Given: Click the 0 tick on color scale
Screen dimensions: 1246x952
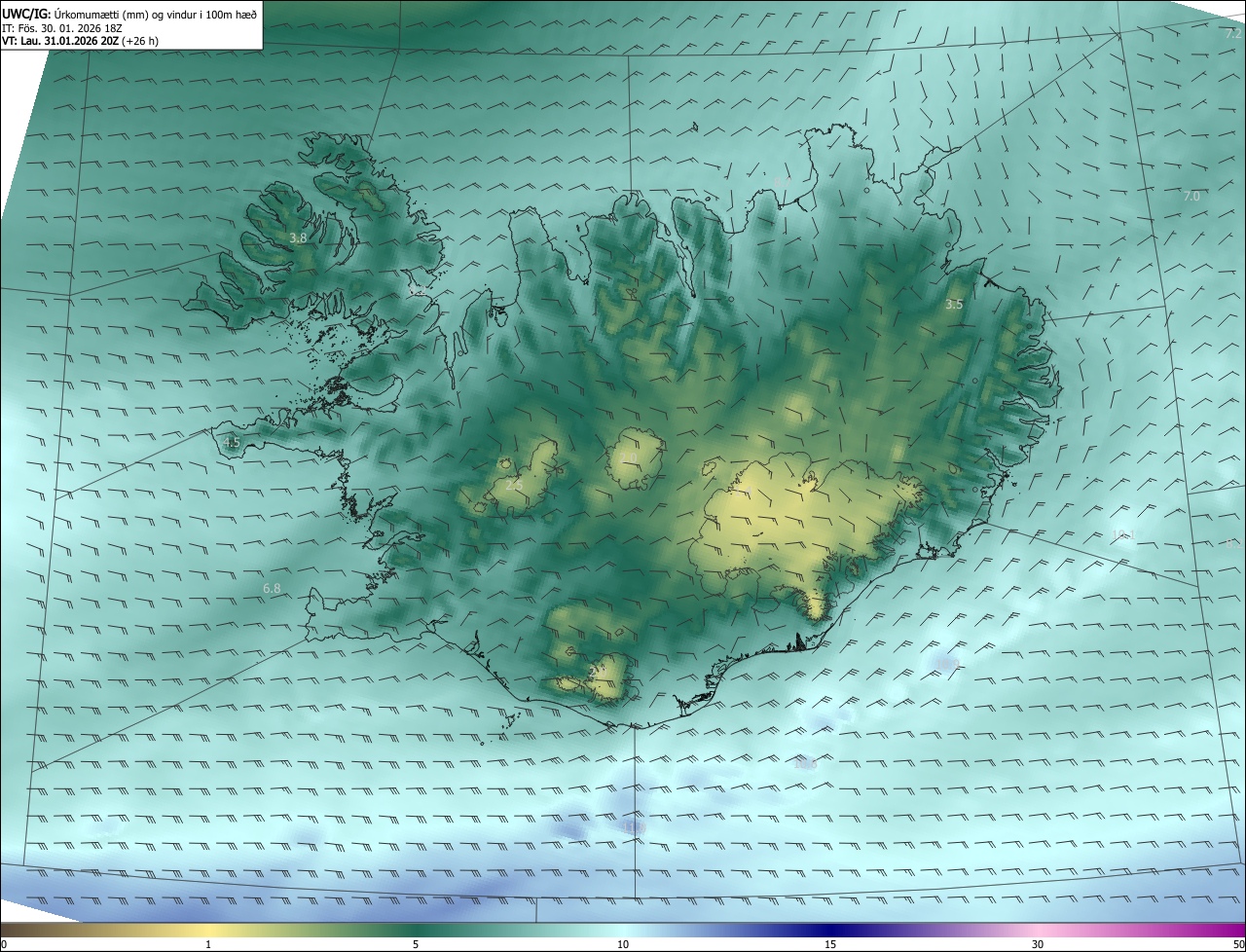Looking at the screenshot, I should [4, 944].
